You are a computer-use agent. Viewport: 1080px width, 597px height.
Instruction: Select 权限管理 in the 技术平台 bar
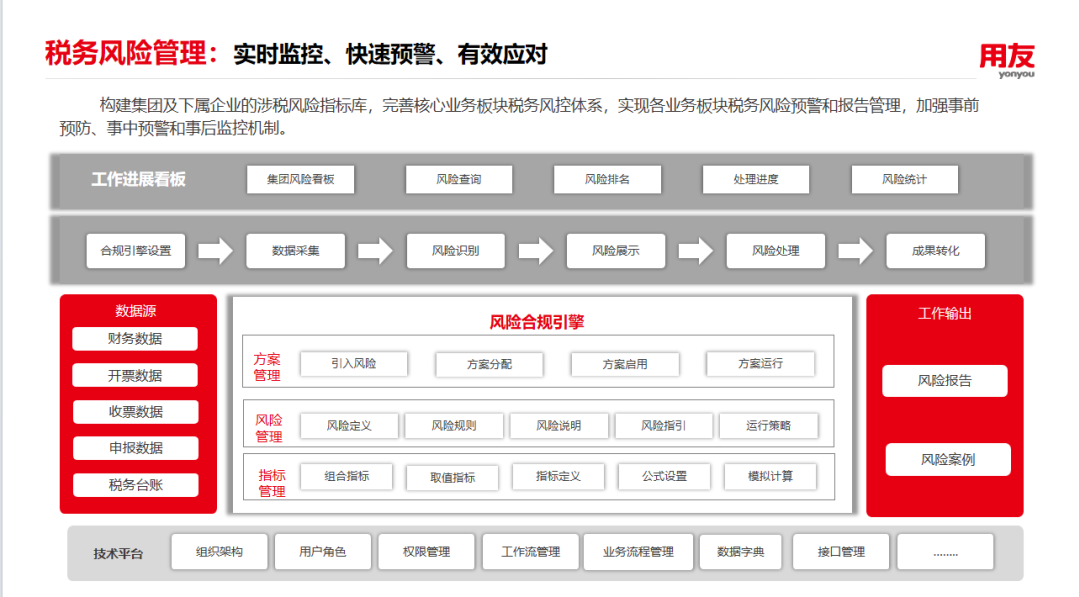pyautogui.click(x=427, y=552)
